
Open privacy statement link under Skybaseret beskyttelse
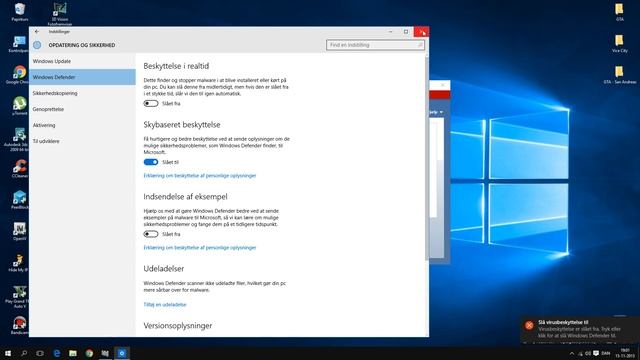pyautogui.click(x=200, y=176)
